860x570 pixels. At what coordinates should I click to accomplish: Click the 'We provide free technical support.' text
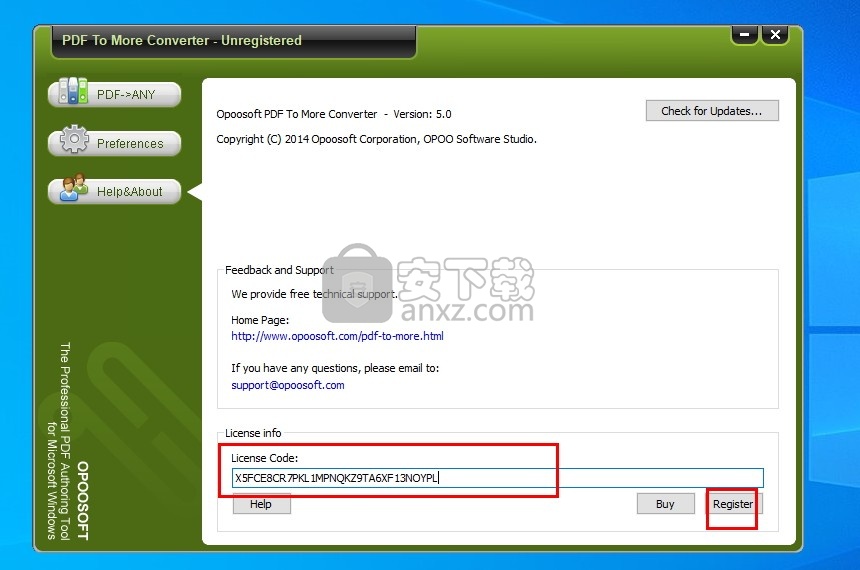click(314, 294)
